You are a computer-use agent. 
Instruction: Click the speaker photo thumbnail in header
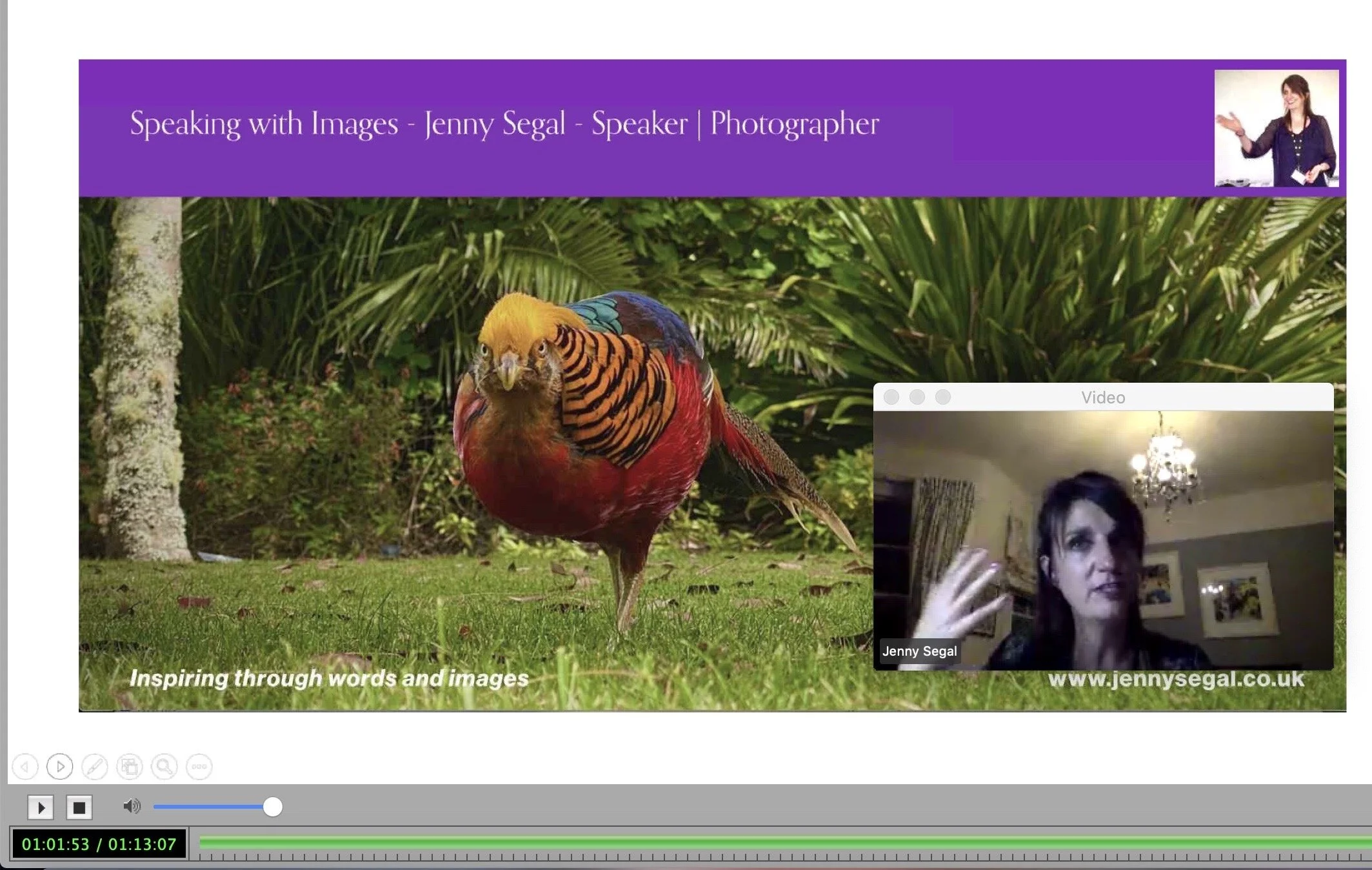[1276, 128]
